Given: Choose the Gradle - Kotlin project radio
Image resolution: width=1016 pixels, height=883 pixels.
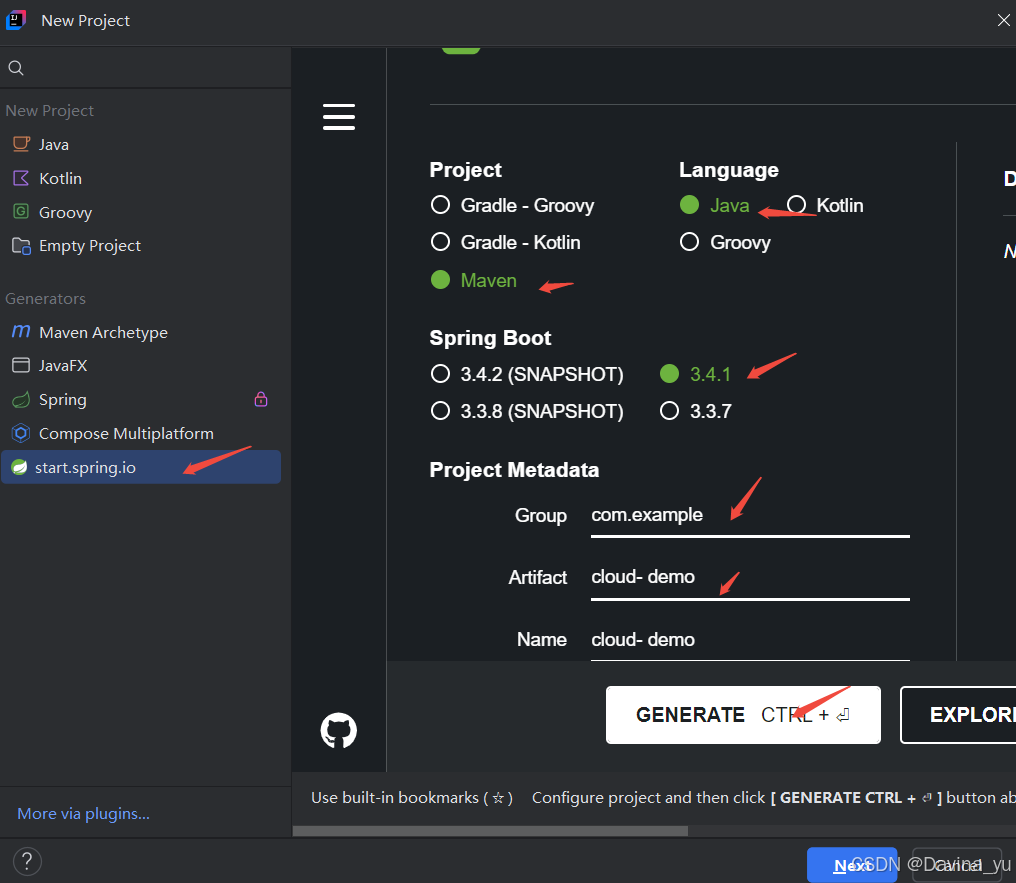Looking at the screenshot, I should [441, 242].
